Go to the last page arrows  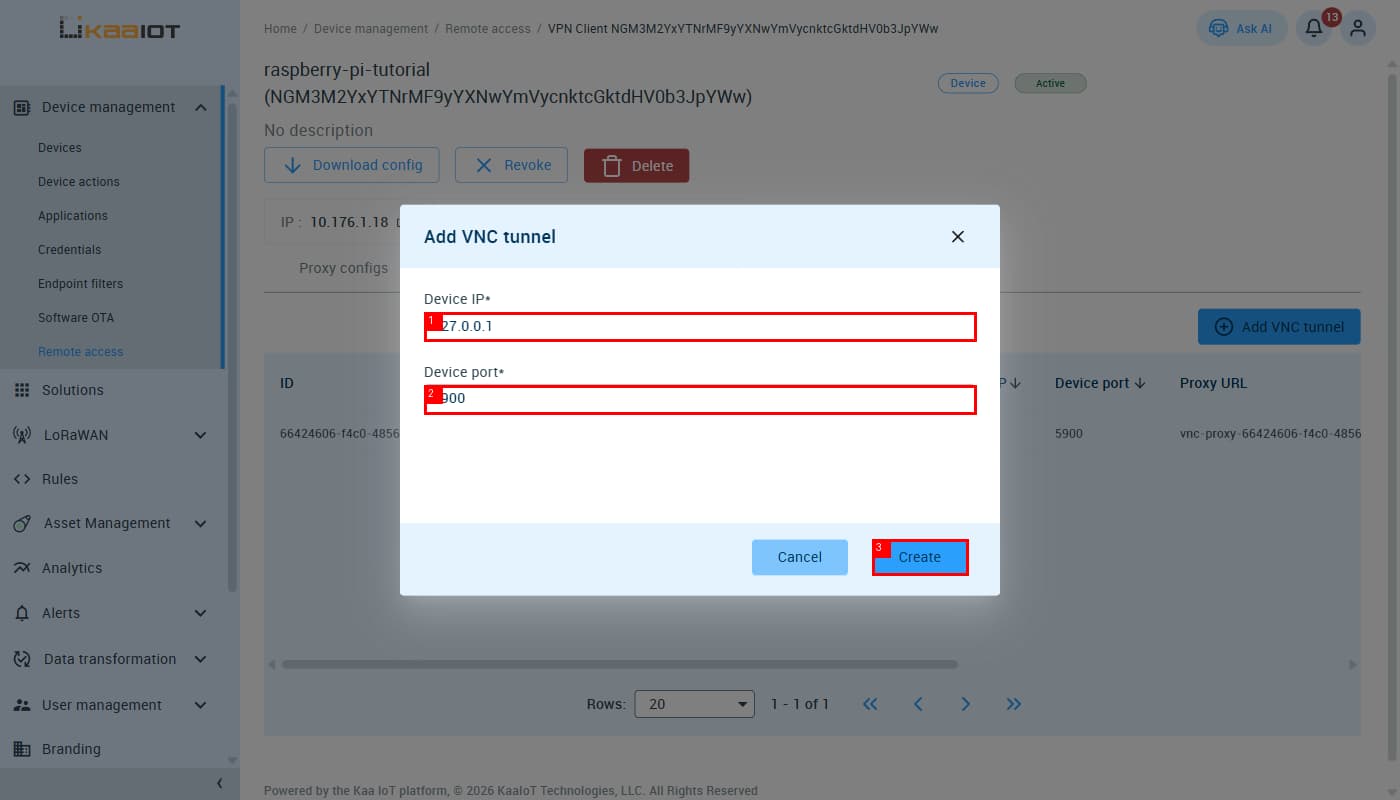tap(1014, 704)
